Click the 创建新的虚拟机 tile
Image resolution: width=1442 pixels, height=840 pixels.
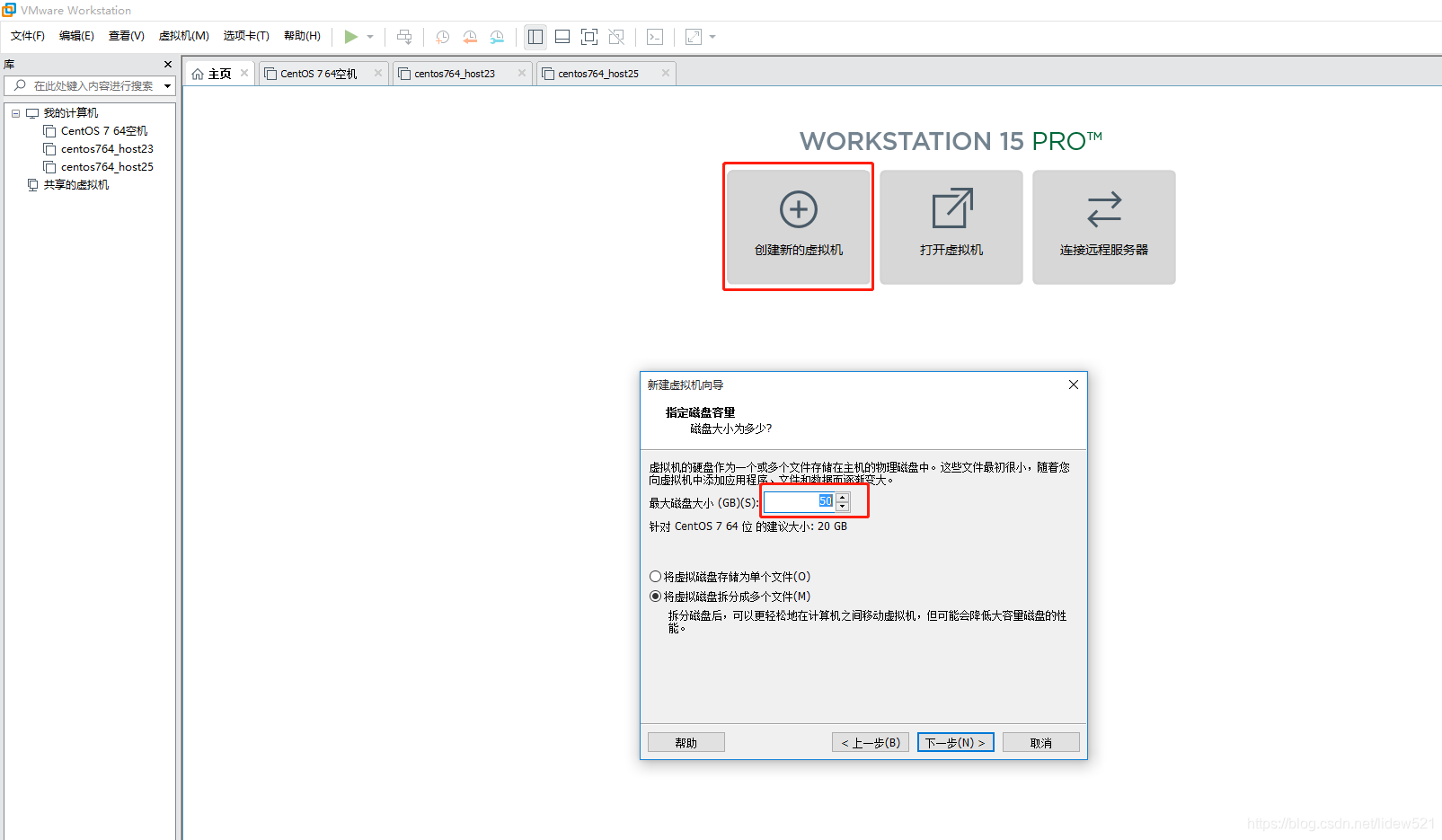tap(799, 227)
